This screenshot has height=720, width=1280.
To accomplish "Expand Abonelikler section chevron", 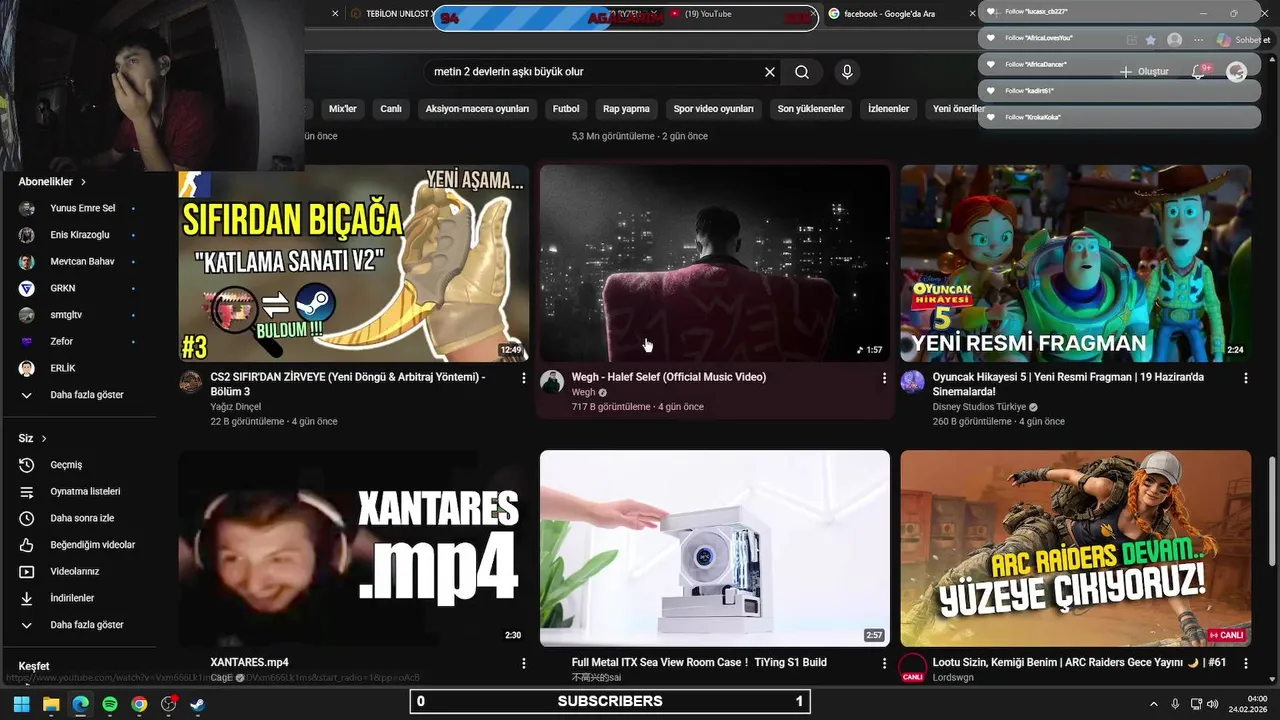I will [83, 182].
